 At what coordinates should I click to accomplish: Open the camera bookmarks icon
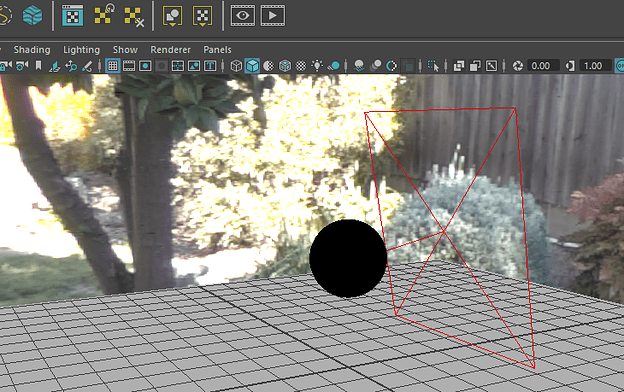(39, 66)
